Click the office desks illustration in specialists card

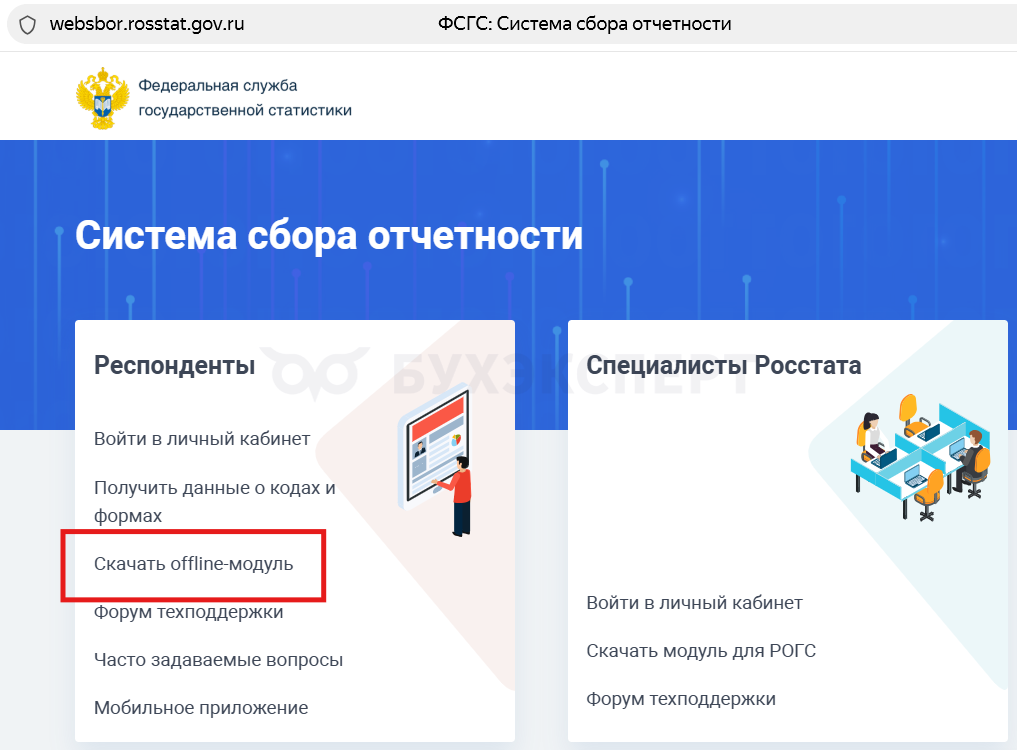(920, 457)
